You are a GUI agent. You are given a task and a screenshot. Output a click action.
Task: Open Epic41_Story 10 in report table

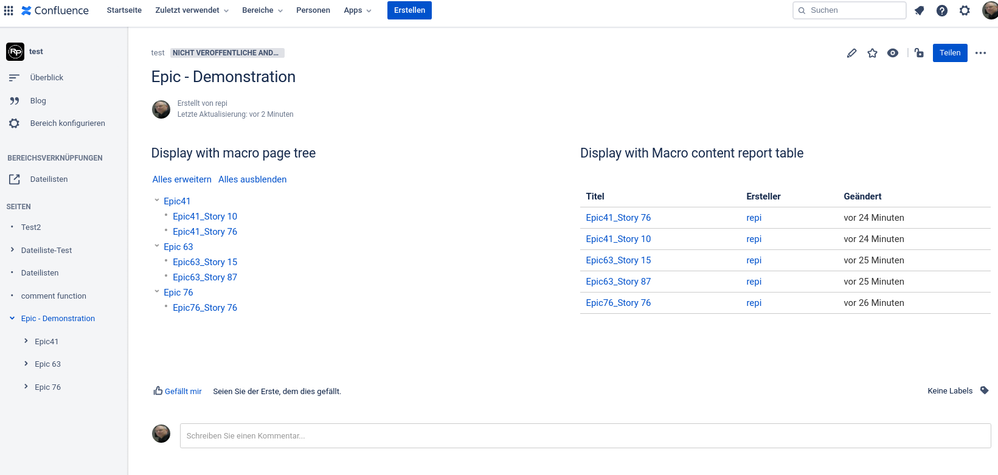pos(619,239)
